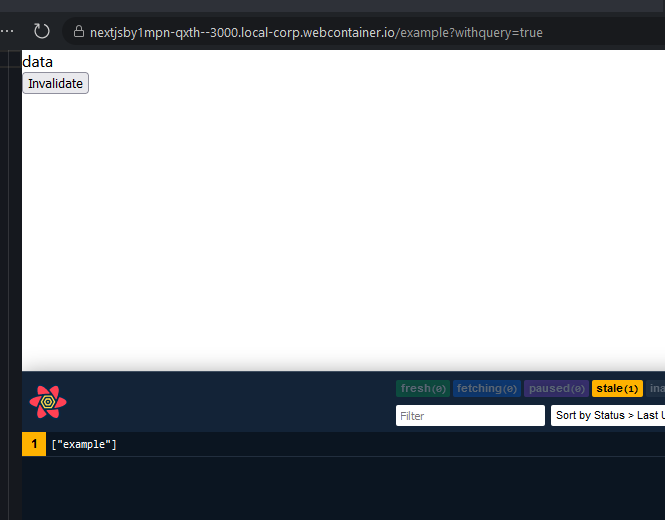665x520 pixels.
Task: Toggle the stale(1) status filter
Action: tap(617, 389)
